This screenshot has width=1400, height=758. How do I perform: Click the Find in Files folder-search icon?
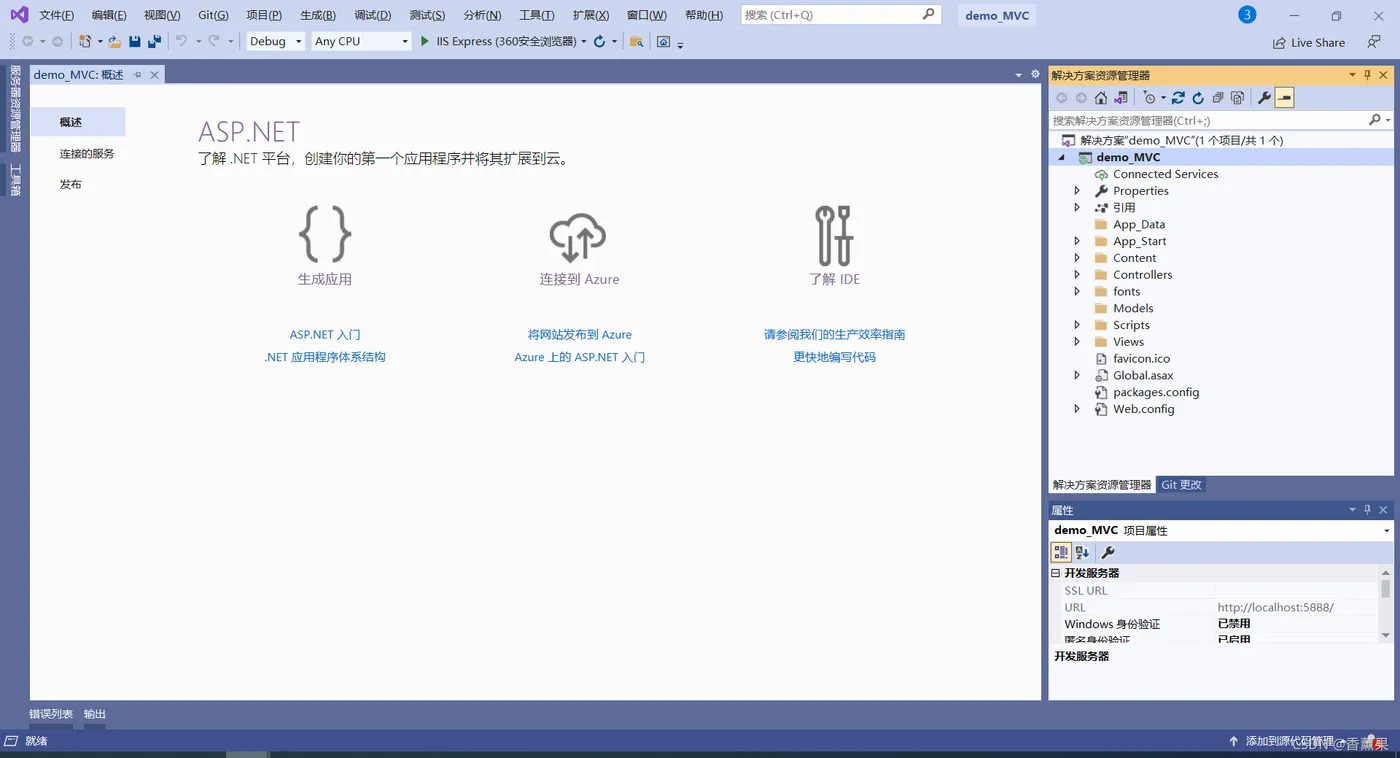point(636,41)
